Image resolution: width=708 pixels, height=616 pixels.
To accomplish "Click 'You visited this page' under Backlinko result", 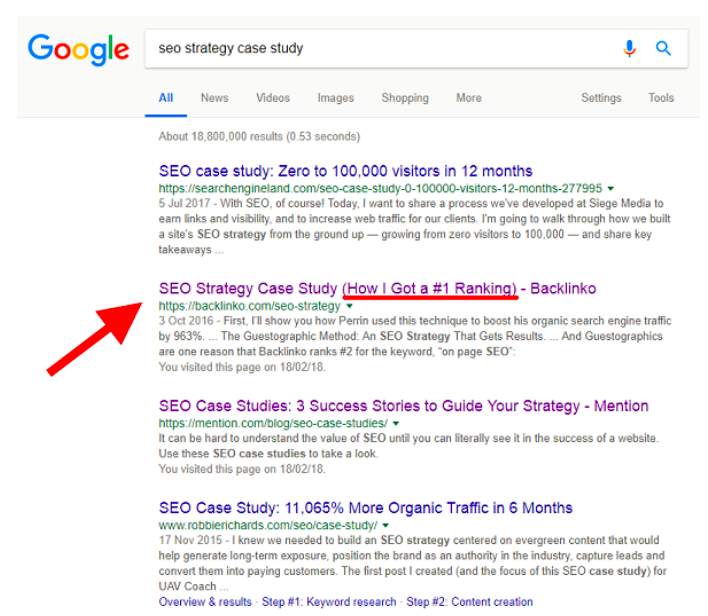I will [242, 367].
